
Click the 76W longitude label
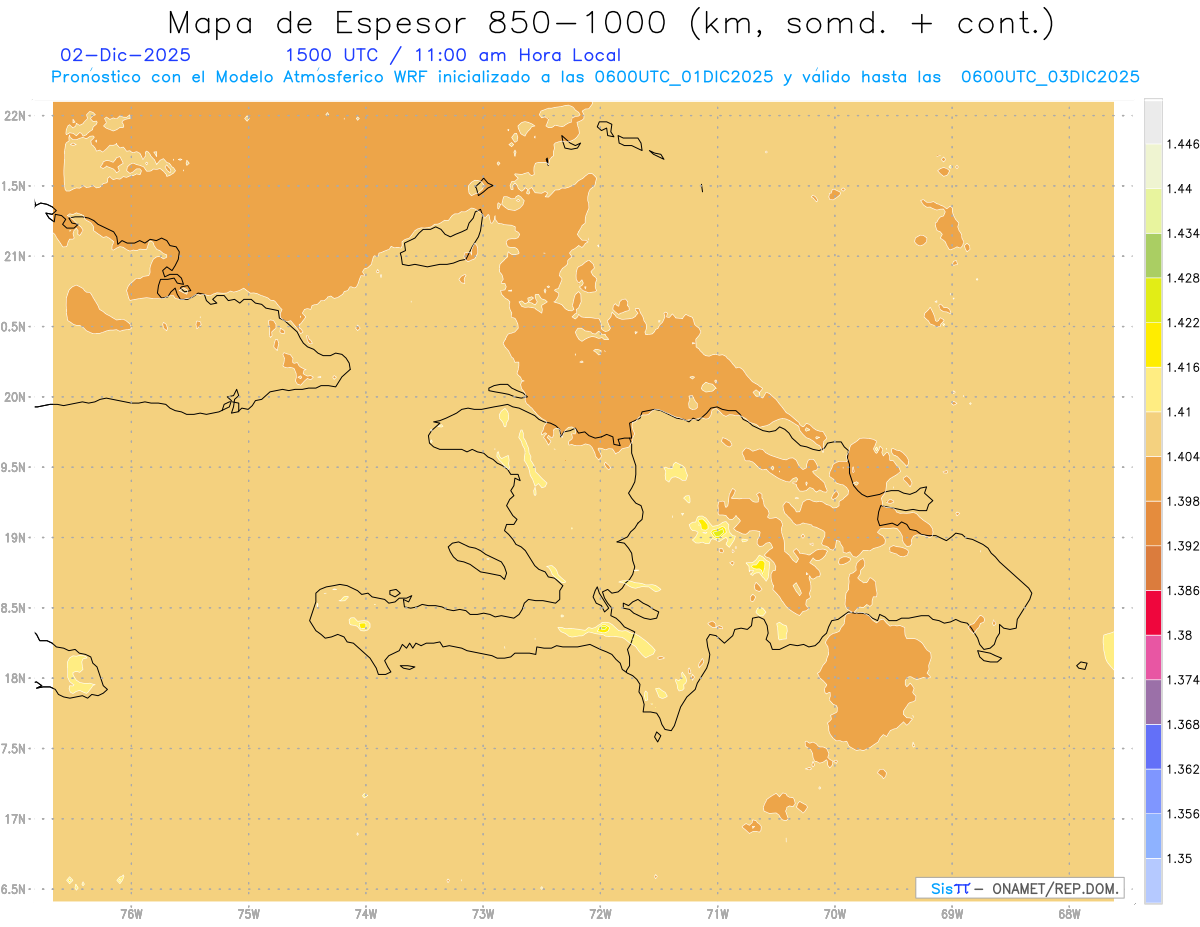click(x=131, y=914)
